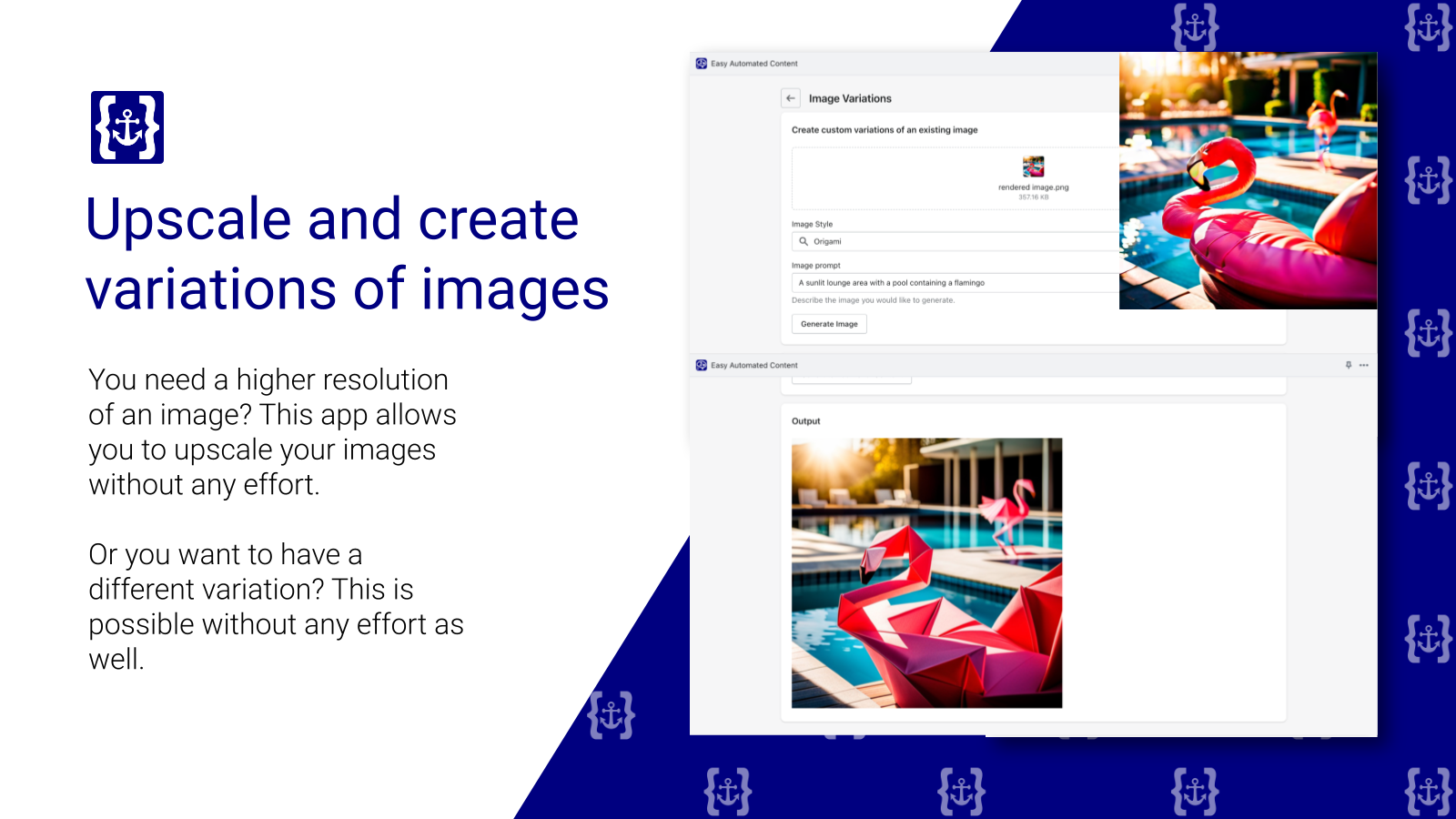
Task: Click the app icon in the top header
Action: pos(702,64)
